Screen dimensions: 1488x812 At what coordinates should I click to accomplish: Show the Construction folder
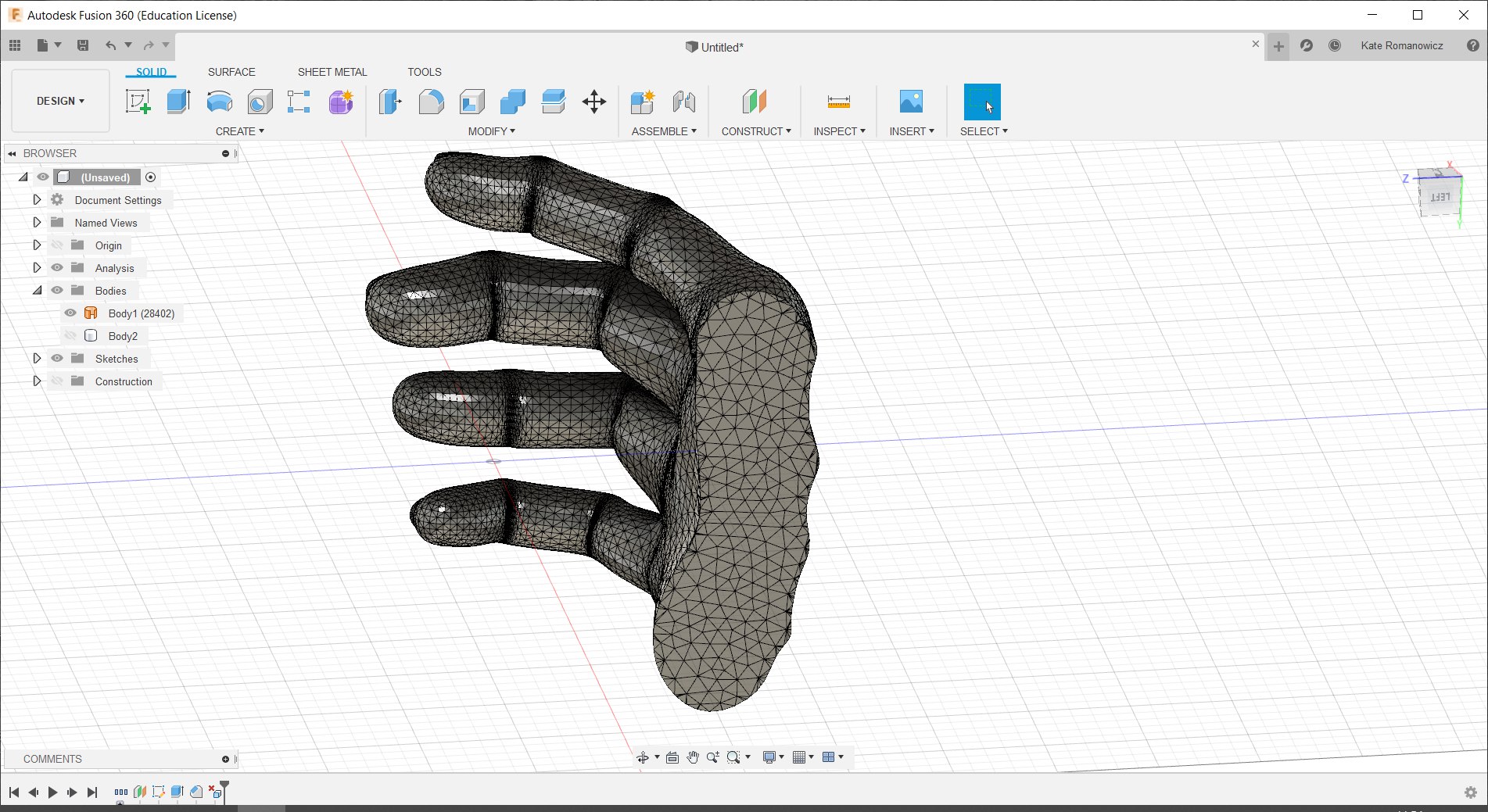(x=57, y=381)
